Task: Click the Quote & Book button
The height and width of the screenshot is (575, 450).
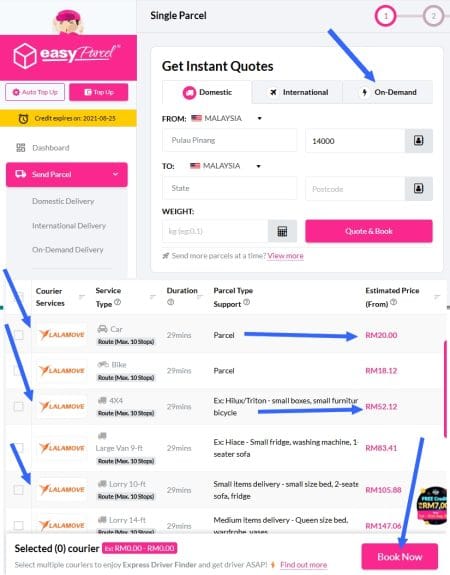Action: pyautogui.click(x=369, y=231)
